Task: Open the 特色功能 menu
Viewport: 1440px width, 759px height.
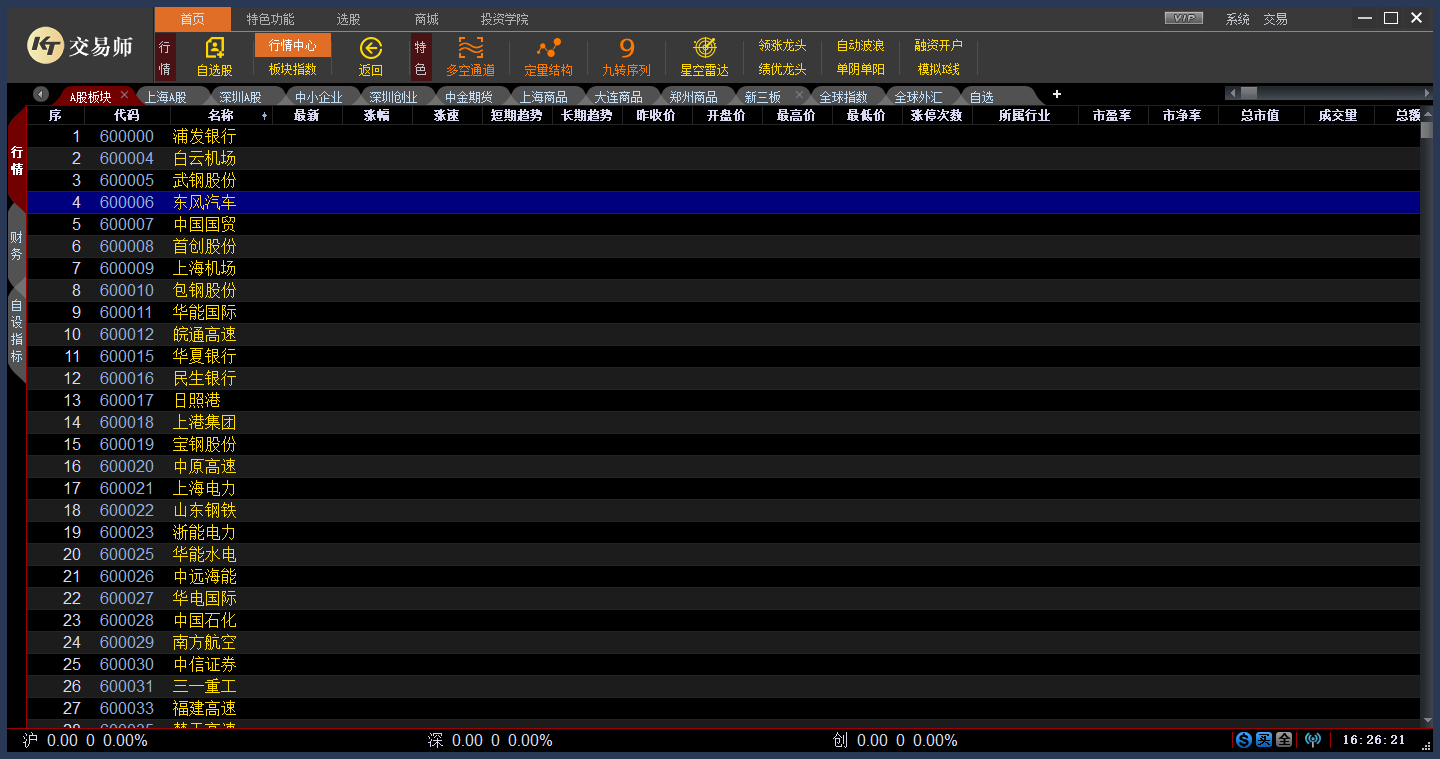Action: point(271,19)
